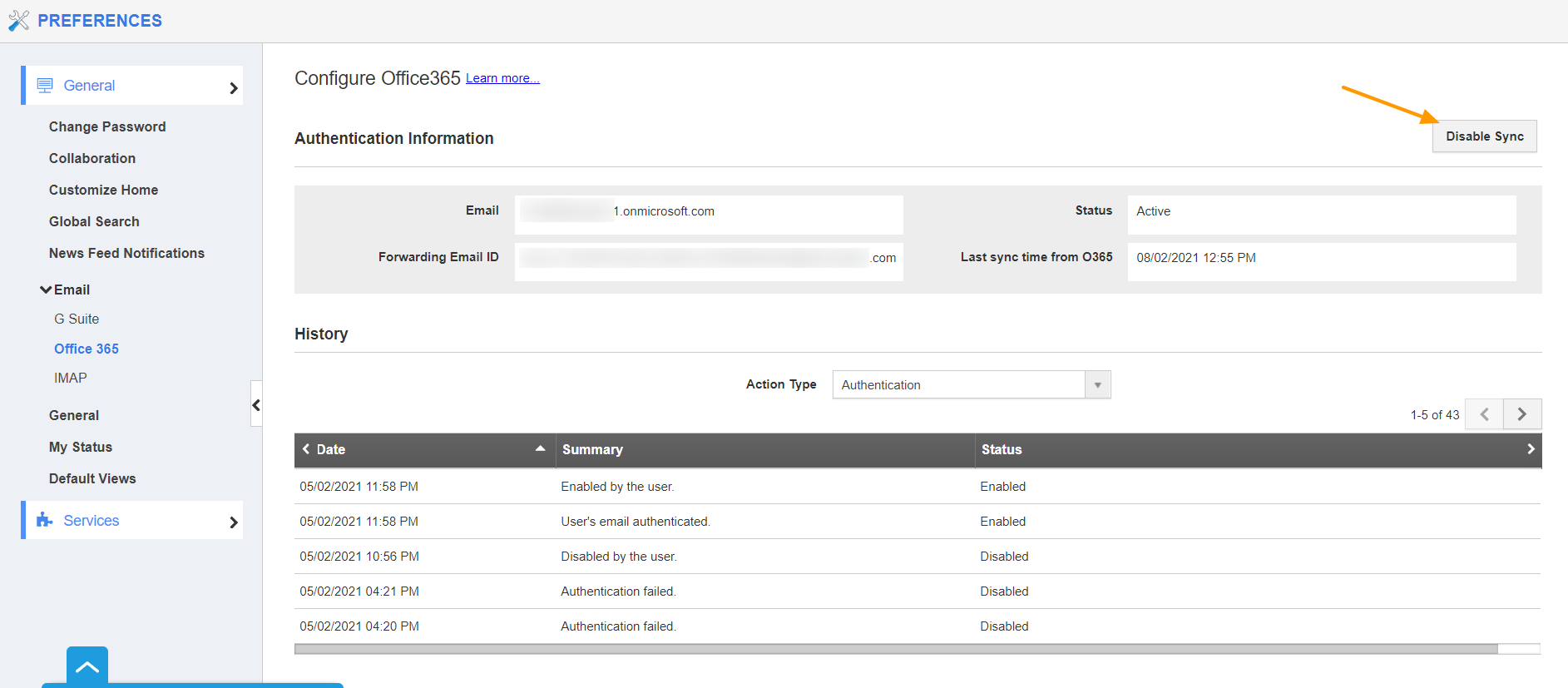Select IMAP email option

71,378
